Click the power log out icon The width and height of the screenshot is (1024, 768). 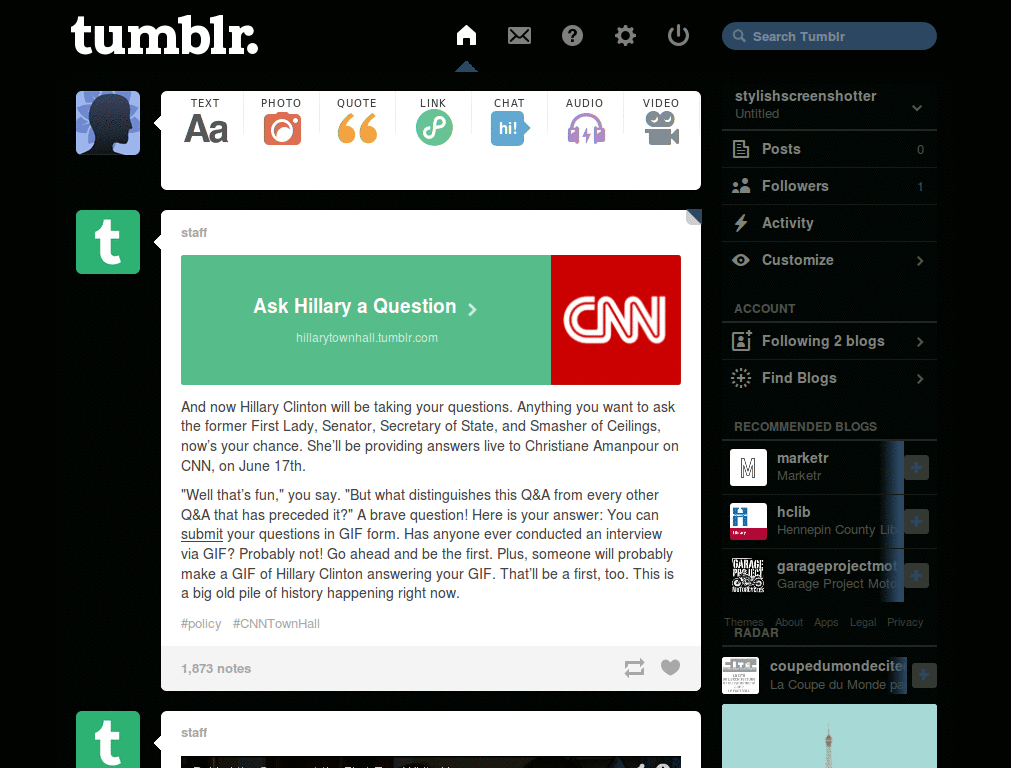(678, 35)
